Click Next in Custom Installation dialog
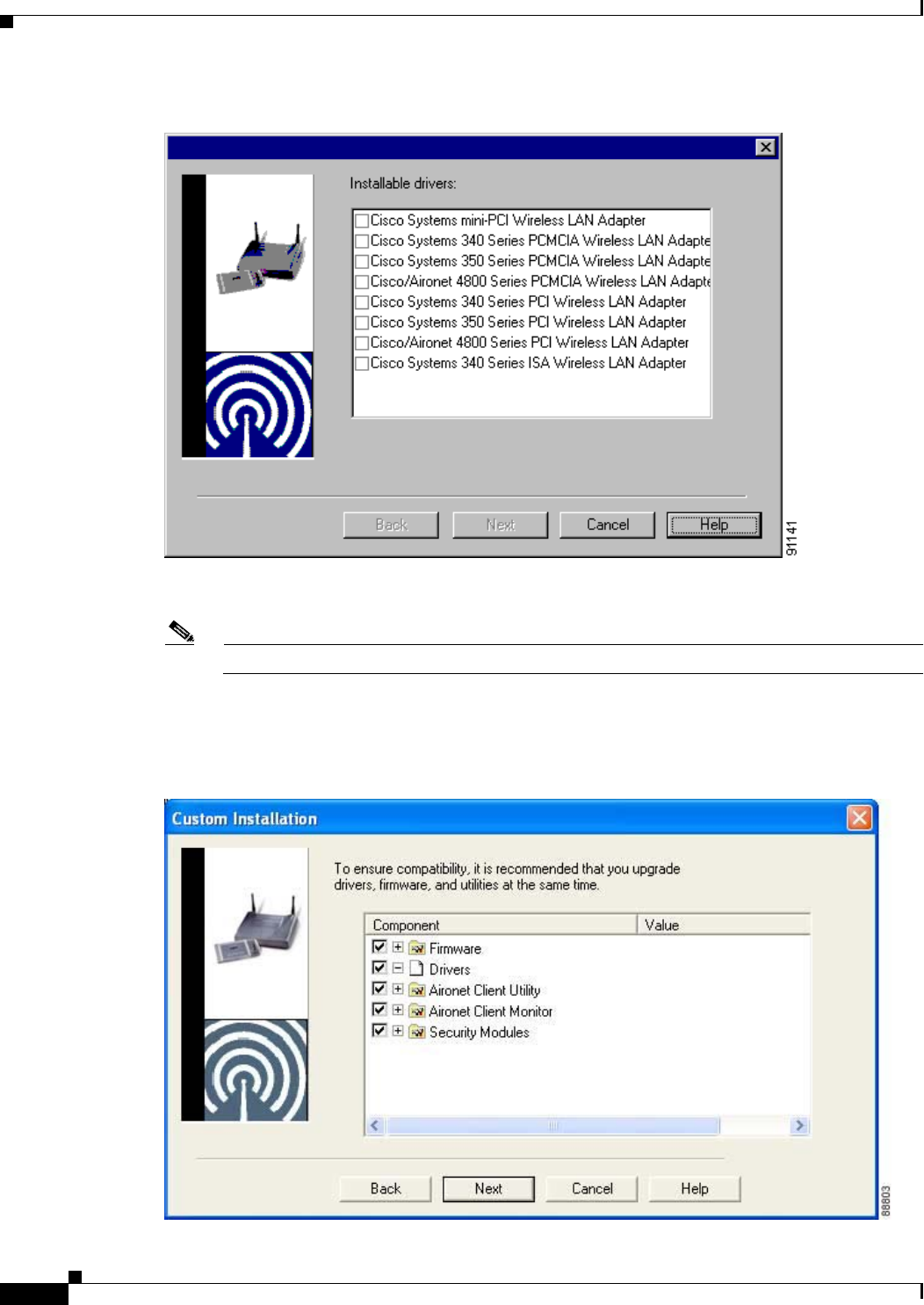The width and height of the screenshot is (924, 1305). coord(488,1188)
